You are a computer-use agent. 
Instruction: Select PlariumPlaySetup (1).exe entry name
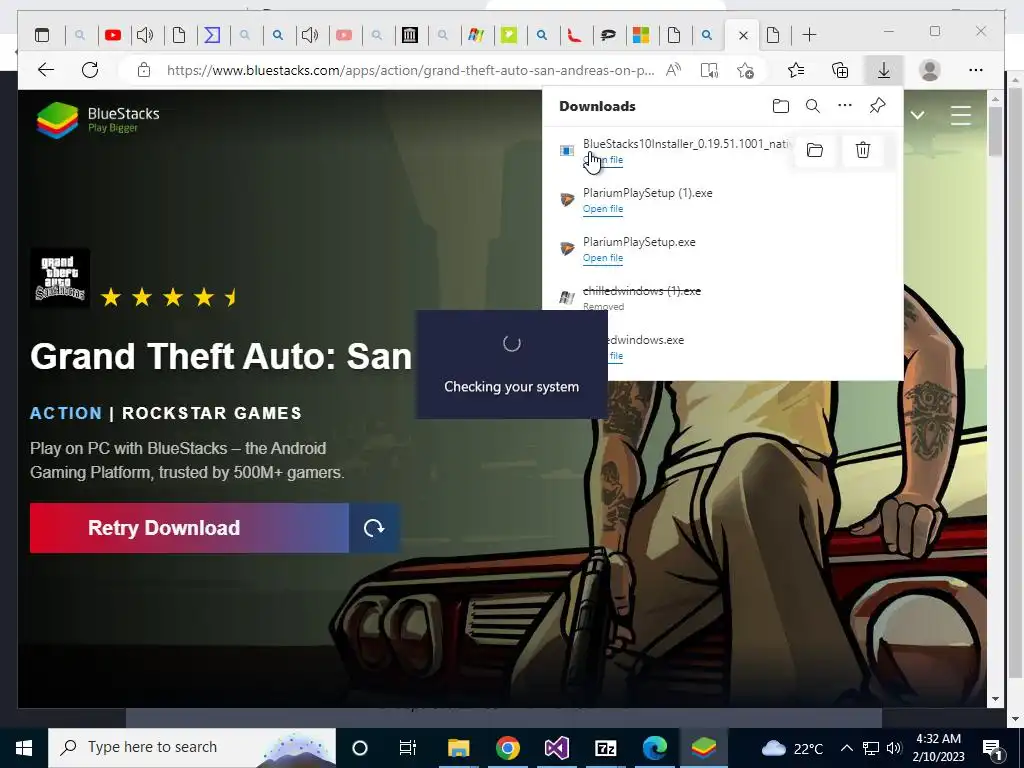648,193
